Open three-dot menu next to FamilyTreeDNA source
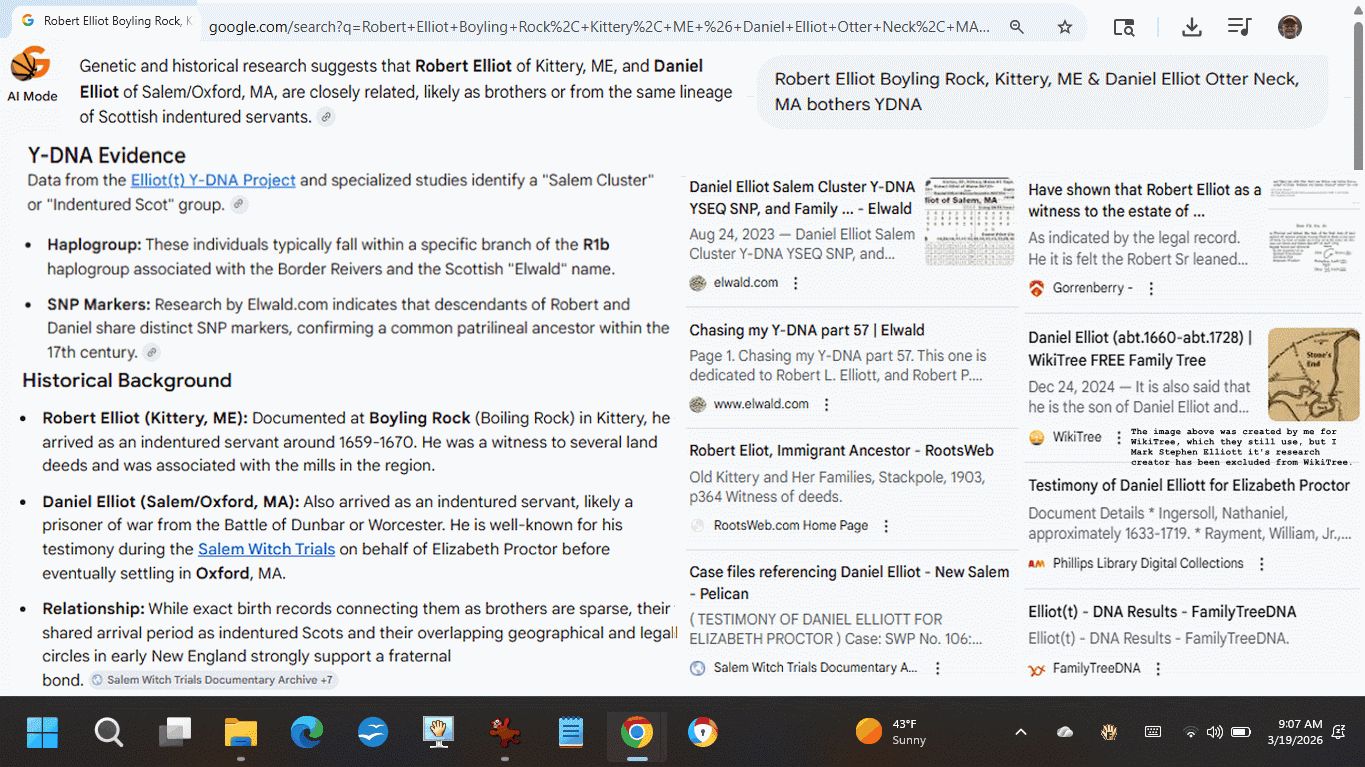This screenshot has height=767, width=1365. pyautogui.click(x=1158, y=669)
